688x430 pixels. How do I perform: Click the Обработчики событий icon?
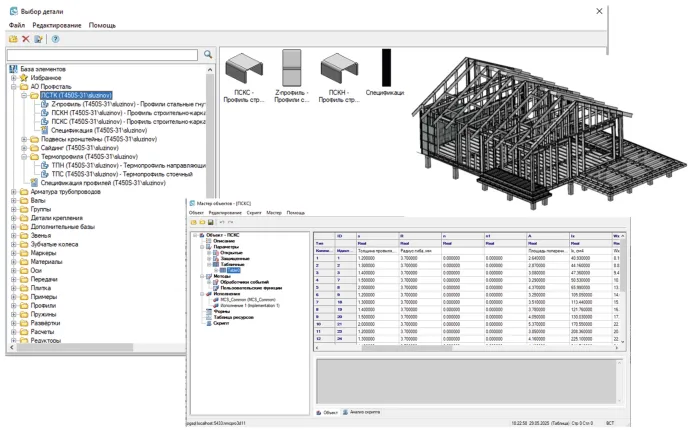pyautogui.click(x=215, y=282)
